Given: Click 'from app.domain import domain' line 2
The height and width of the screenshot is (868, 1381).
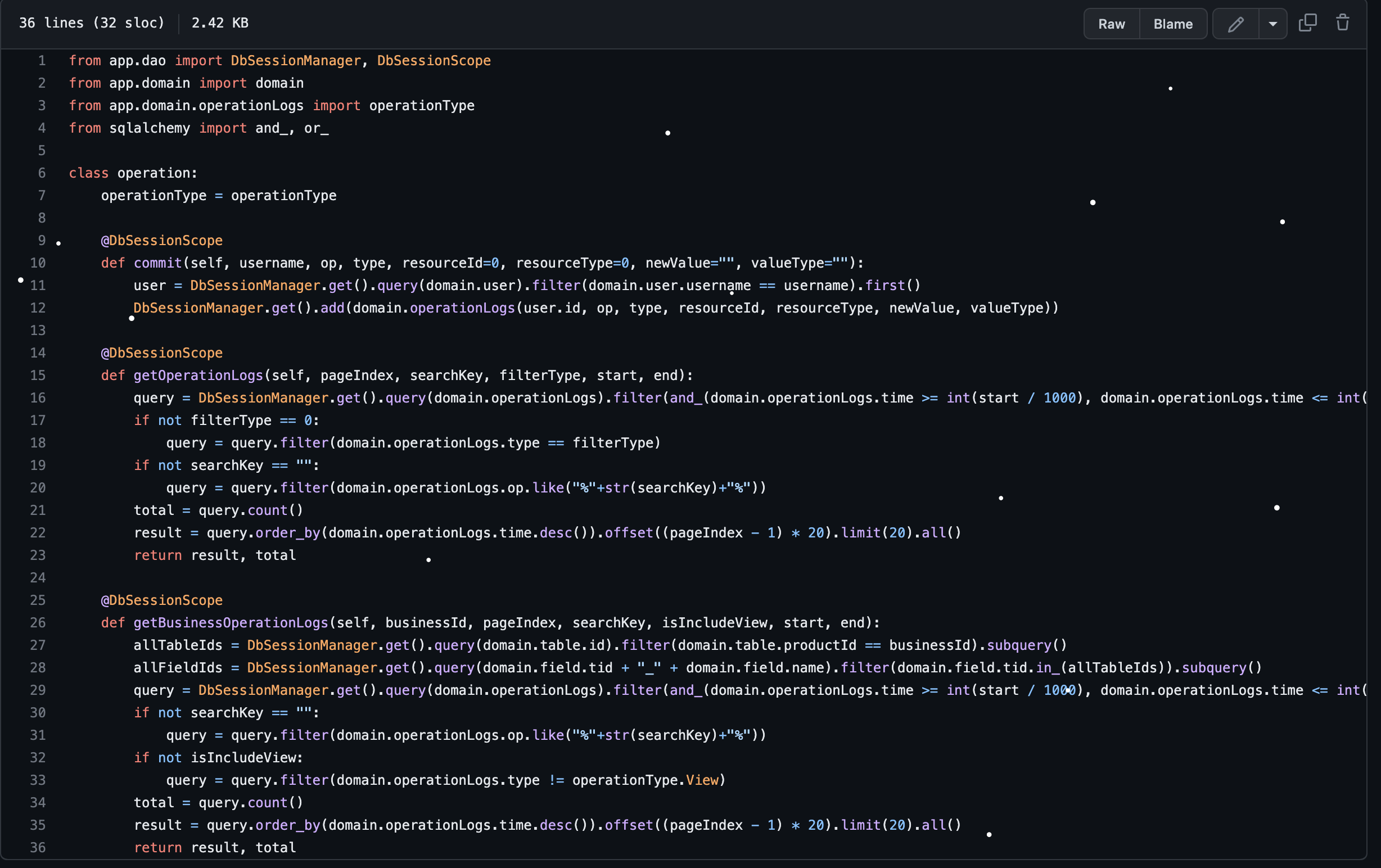Looking at the screenshot, I should point(186,83).
